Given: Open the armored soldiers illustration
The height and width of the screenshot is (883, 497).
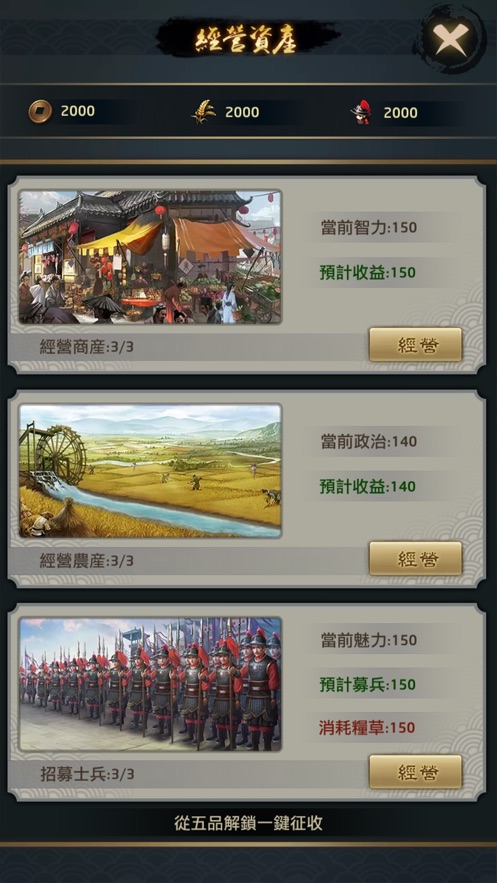Looking at the screenshot, I should (150, 684).
